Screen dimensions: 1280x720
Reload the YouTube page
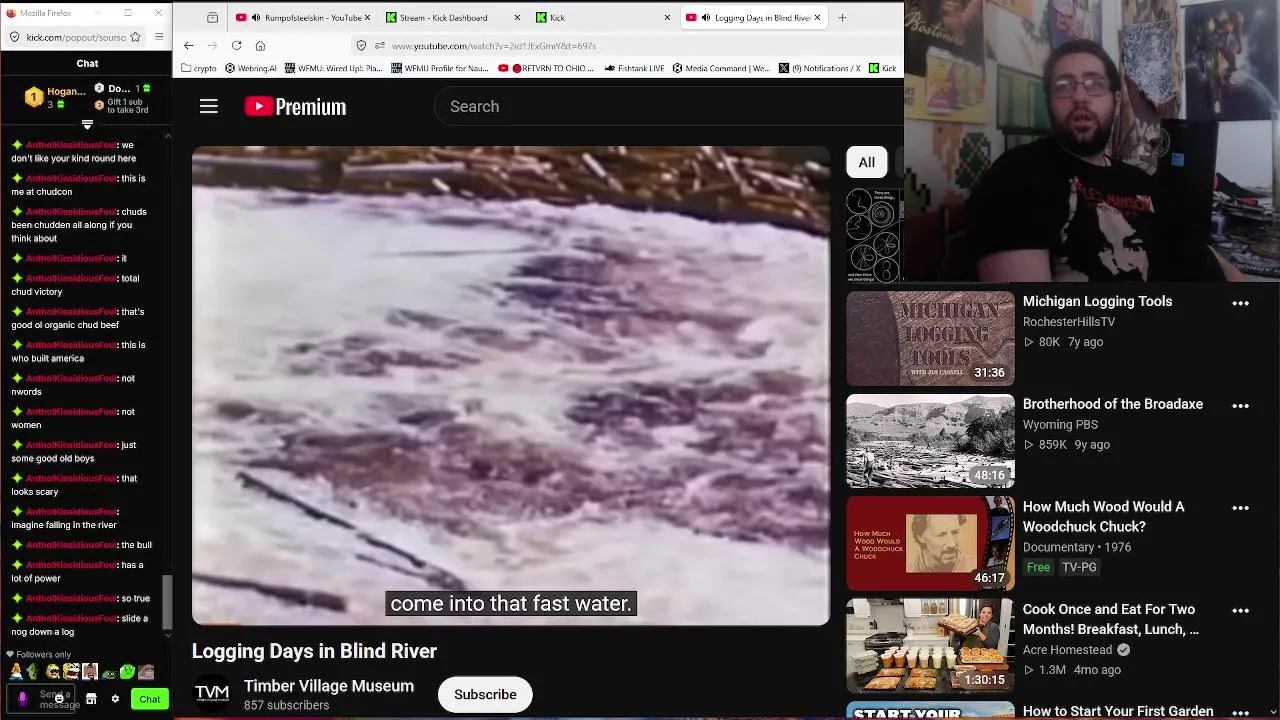tap(236, 45)
